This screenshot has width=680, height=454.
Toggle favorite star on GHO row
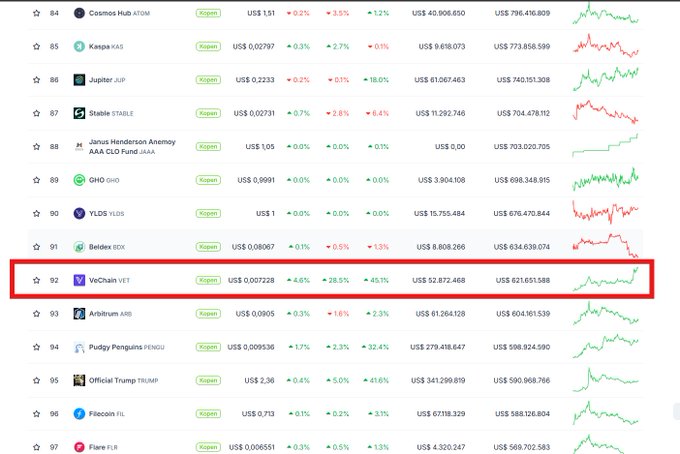[x=36, y=180]
